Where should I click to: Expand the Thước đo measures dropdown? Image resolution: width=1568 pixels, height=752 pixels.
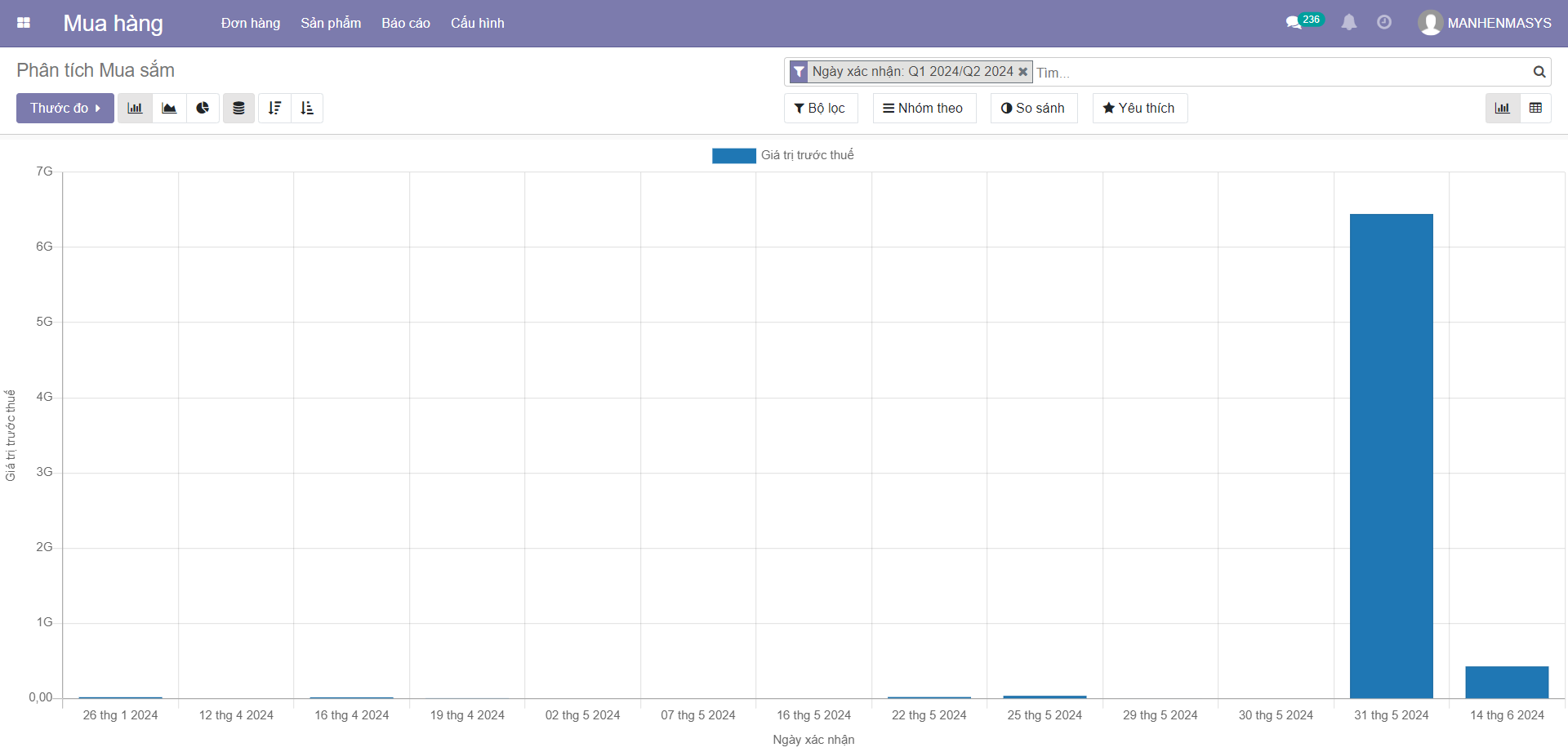coord(65,108)
